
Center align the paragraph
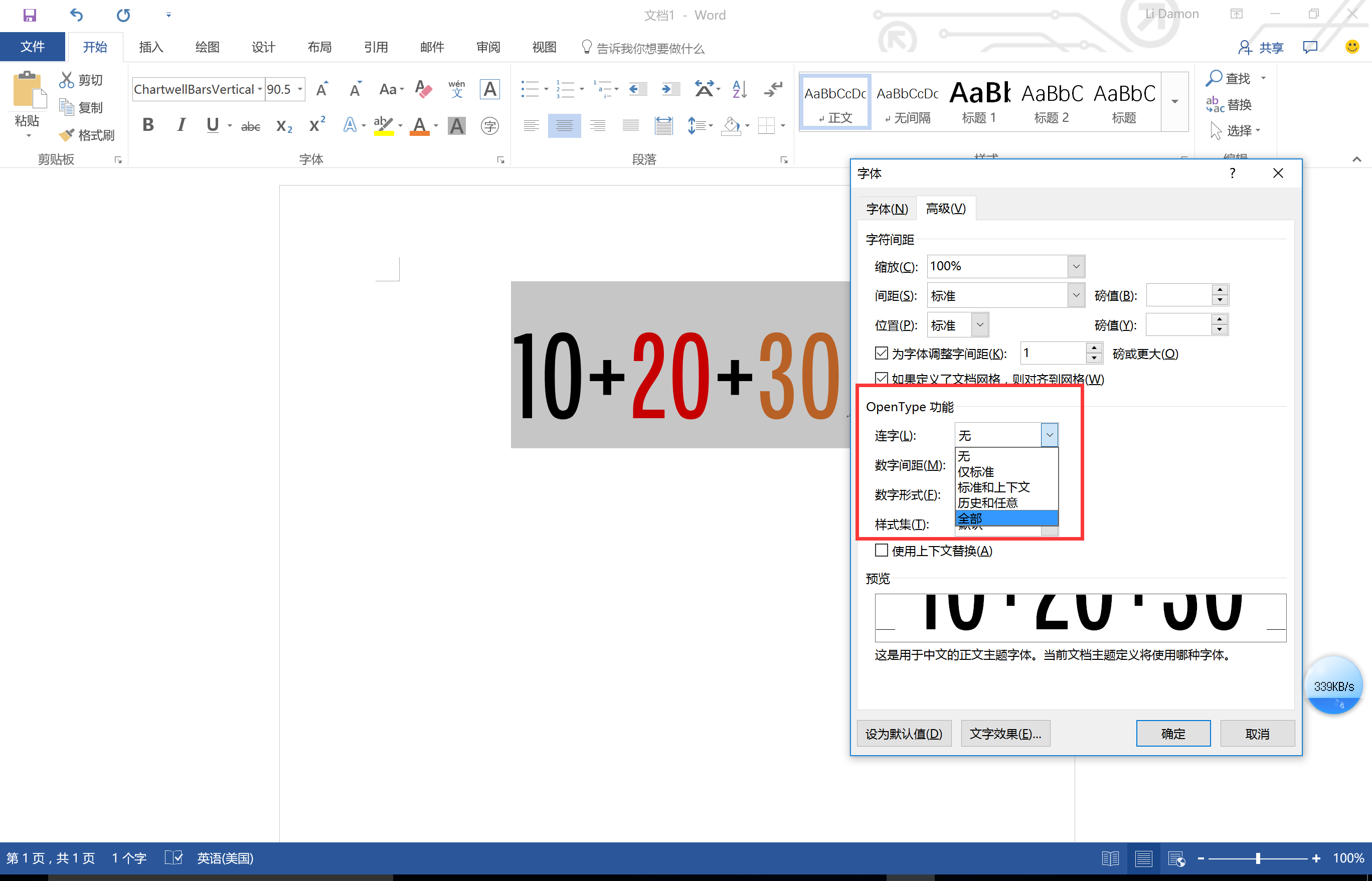click(564, 125)
